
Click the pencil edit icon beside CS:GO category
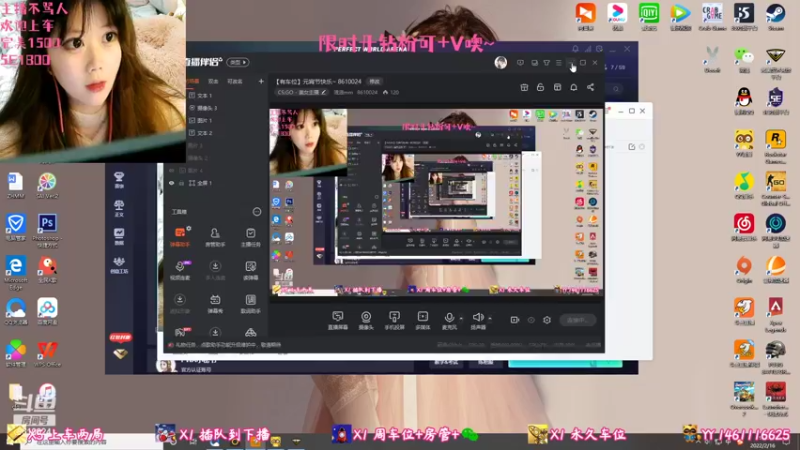[x=323, y=92]
